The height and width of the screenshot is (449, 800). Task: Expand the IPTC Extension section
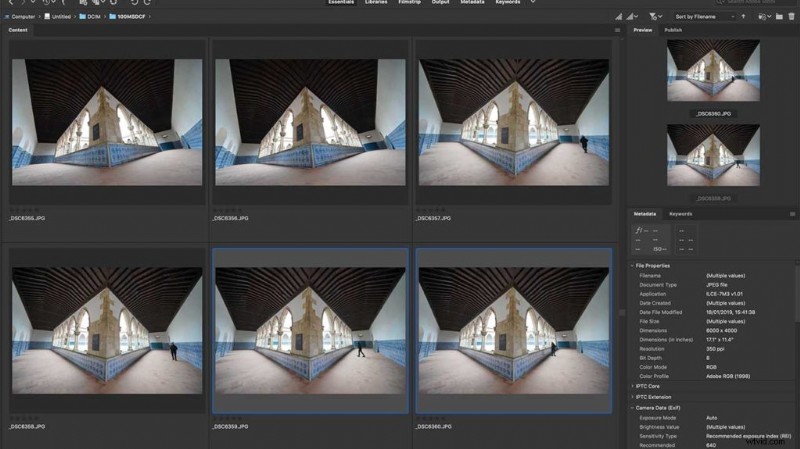(x=633, y=397)
